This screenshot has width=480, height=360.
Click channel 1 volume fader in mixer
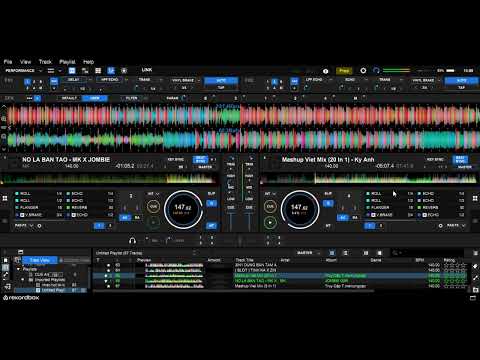(231, 221)
